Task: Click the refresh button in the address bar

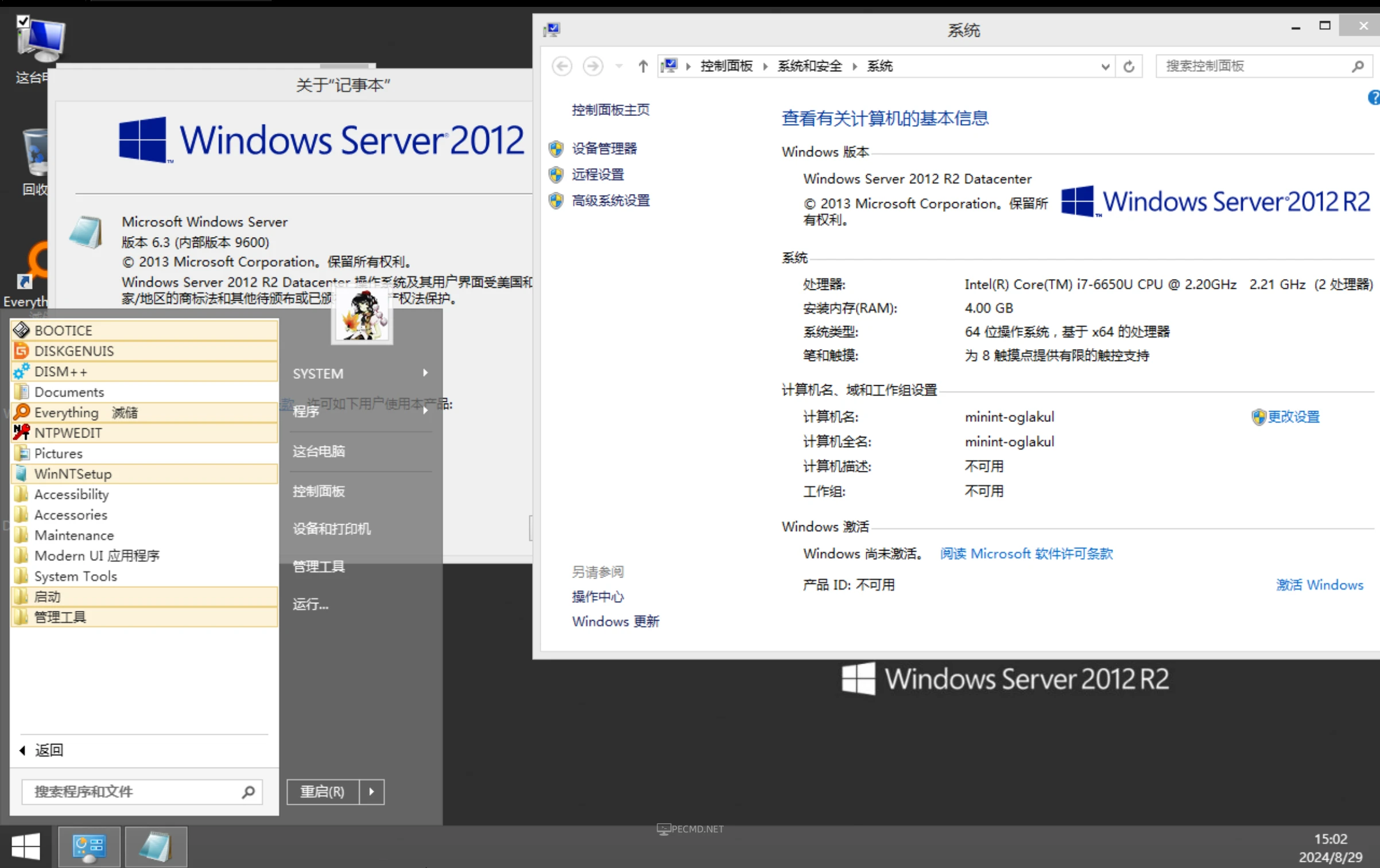Action: point(1129,67)
